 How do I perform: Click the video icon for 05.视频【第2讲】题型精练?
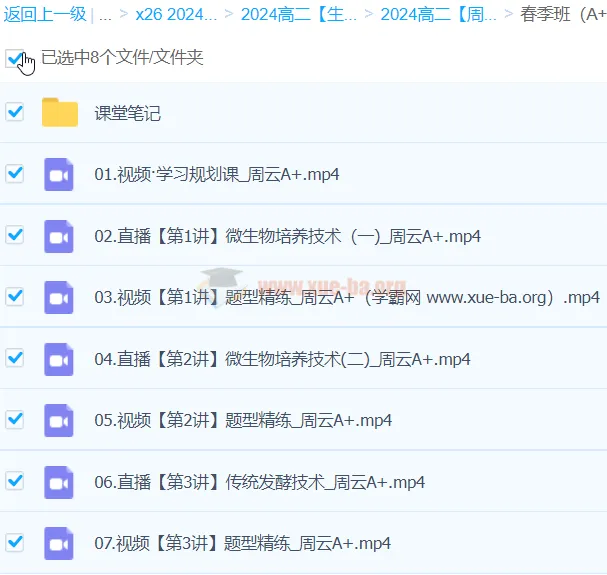click(60, 420)
